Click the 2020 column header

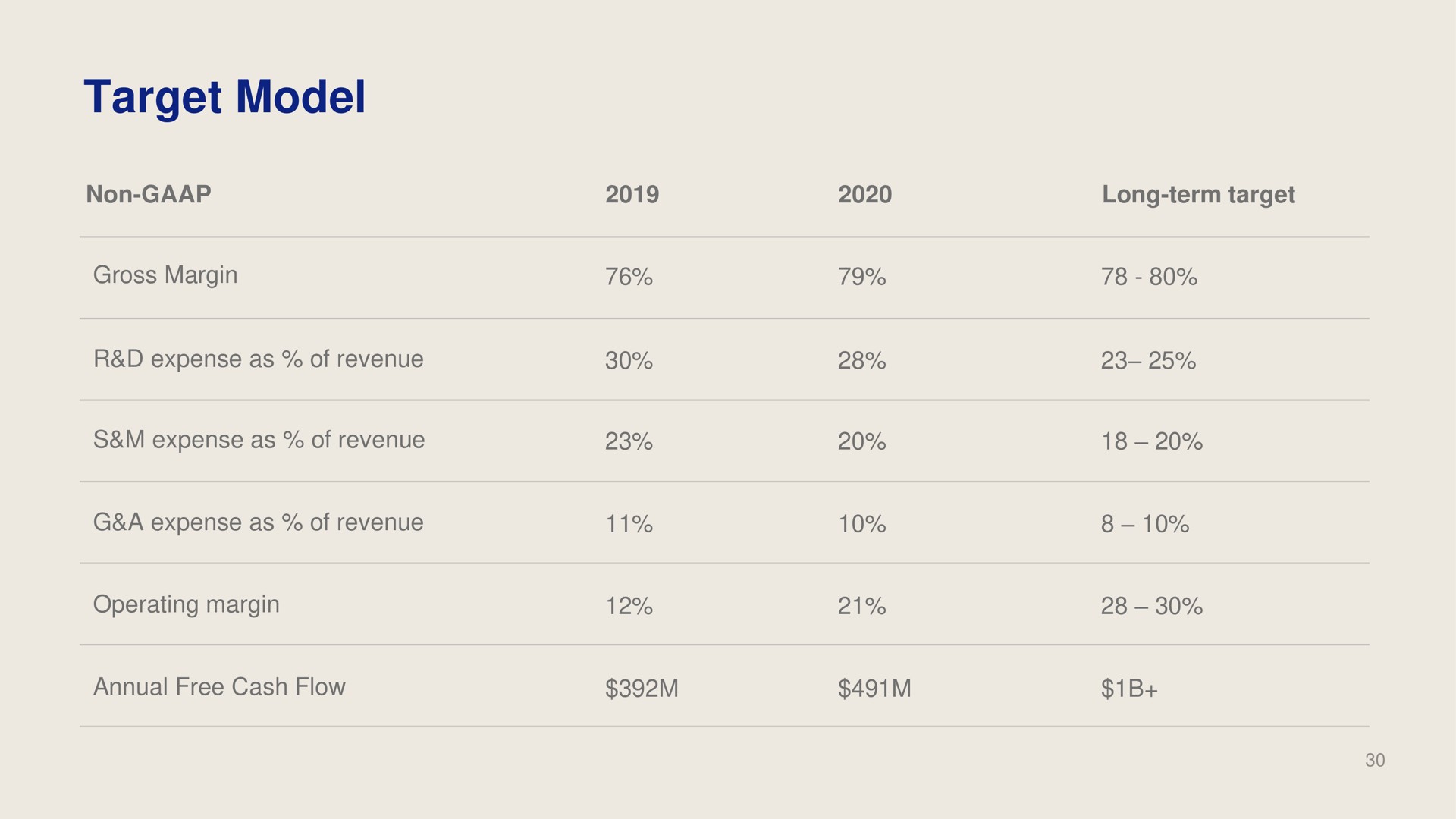tap(864, 194)
